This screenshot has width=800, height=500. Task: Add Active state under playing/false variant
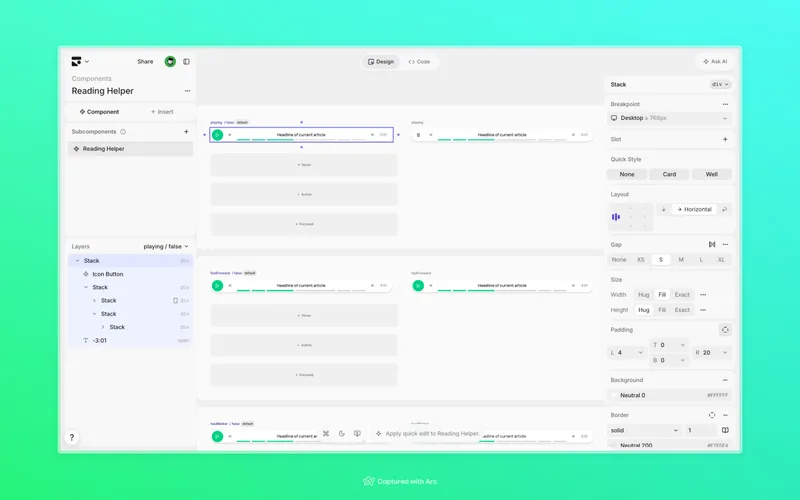click(x=304, y=194)
